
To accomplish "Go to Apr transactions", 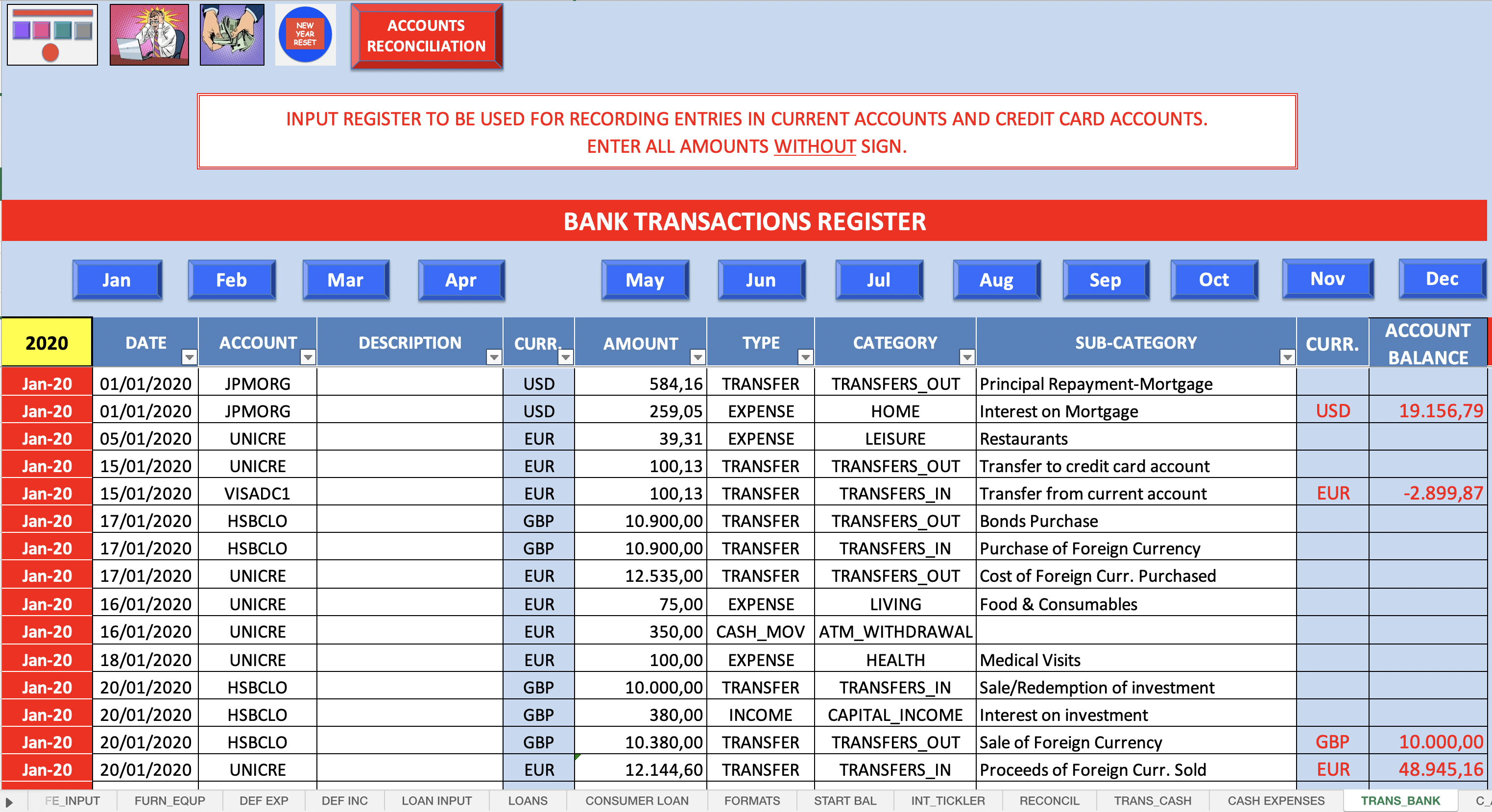I will (461, 280).
